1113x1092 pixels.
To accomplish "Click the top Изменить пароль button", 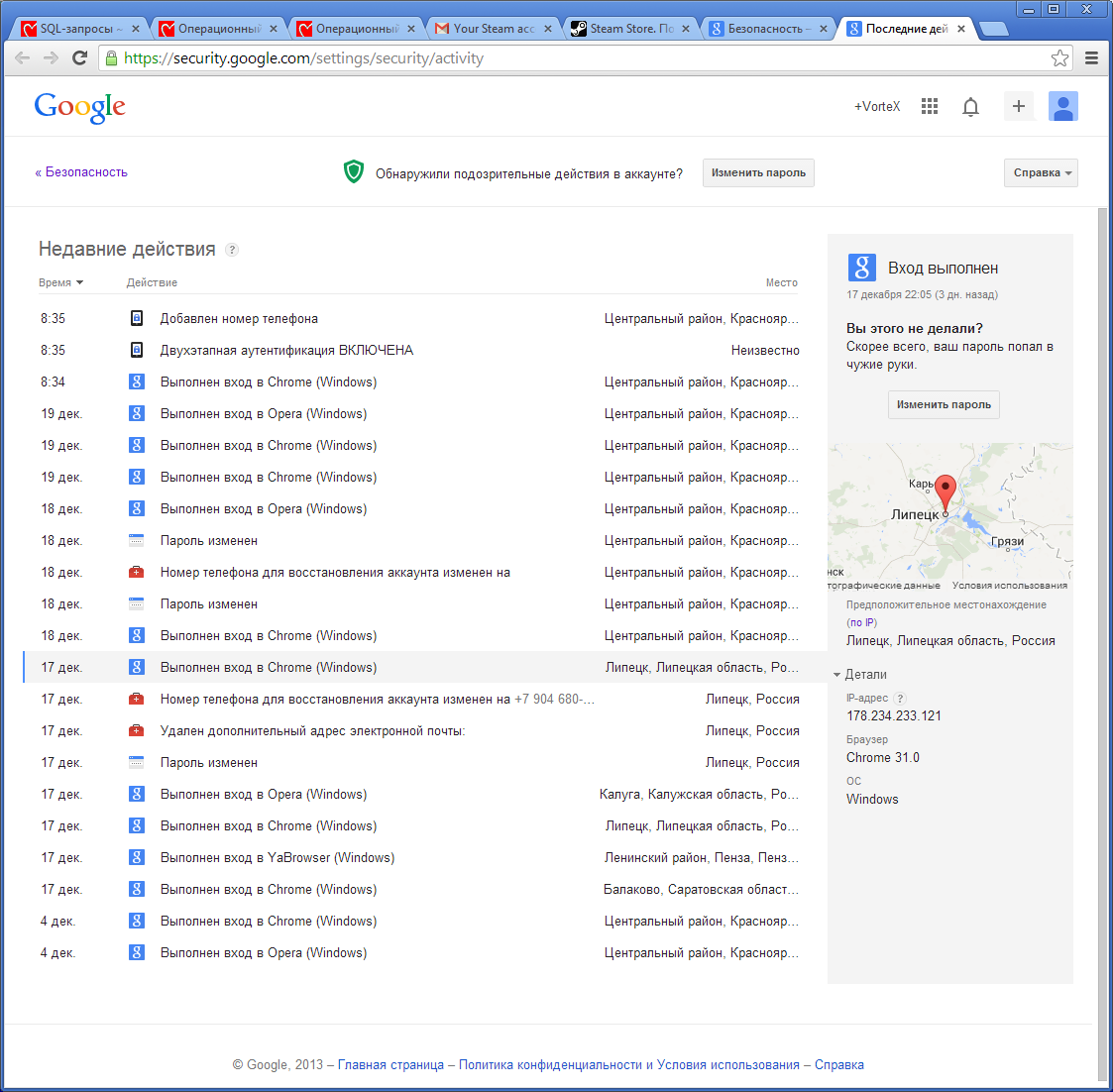I will (x=758, y=173).
